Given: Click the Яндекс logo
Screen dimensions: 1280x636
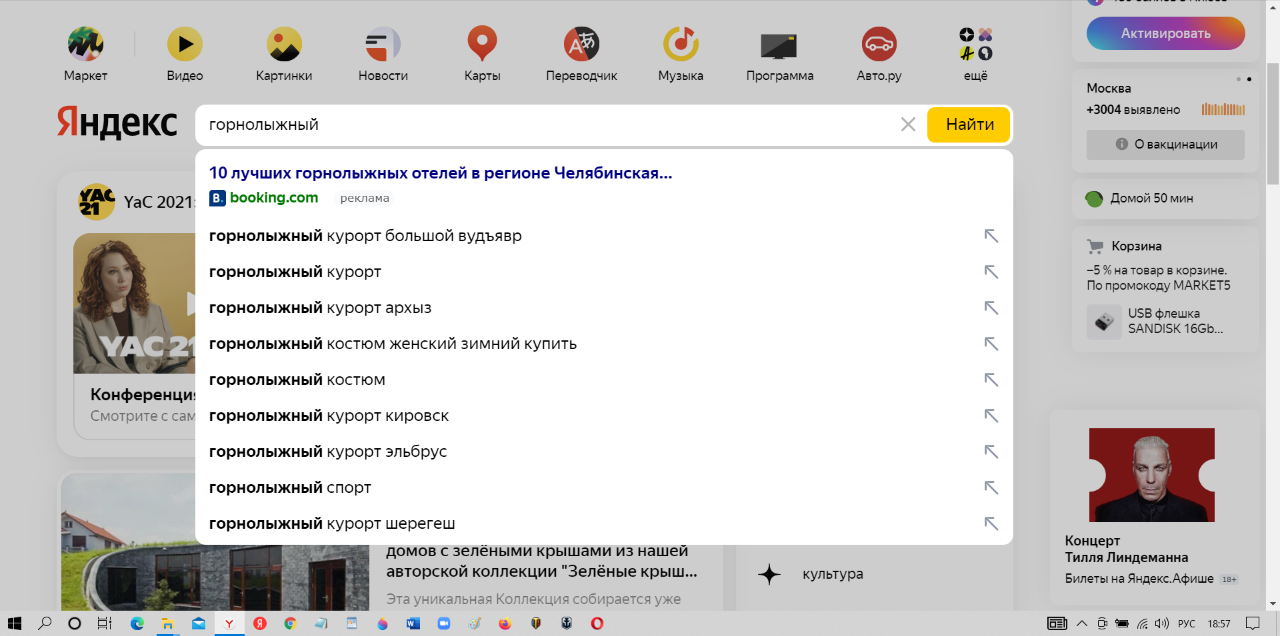Looking at the screenshot, I should coord(117,122).
